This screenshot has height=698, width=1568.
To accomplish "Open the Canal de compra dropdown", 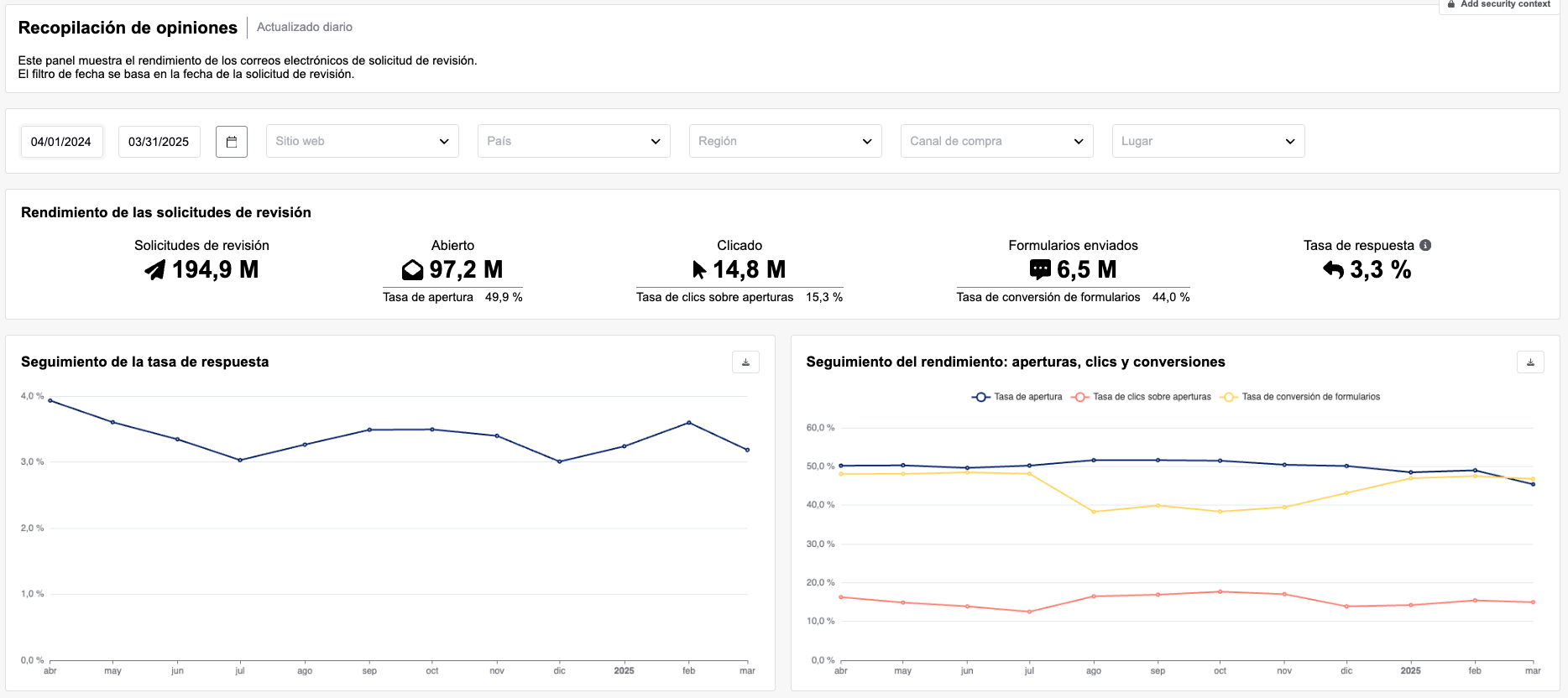I will [997, 141].
